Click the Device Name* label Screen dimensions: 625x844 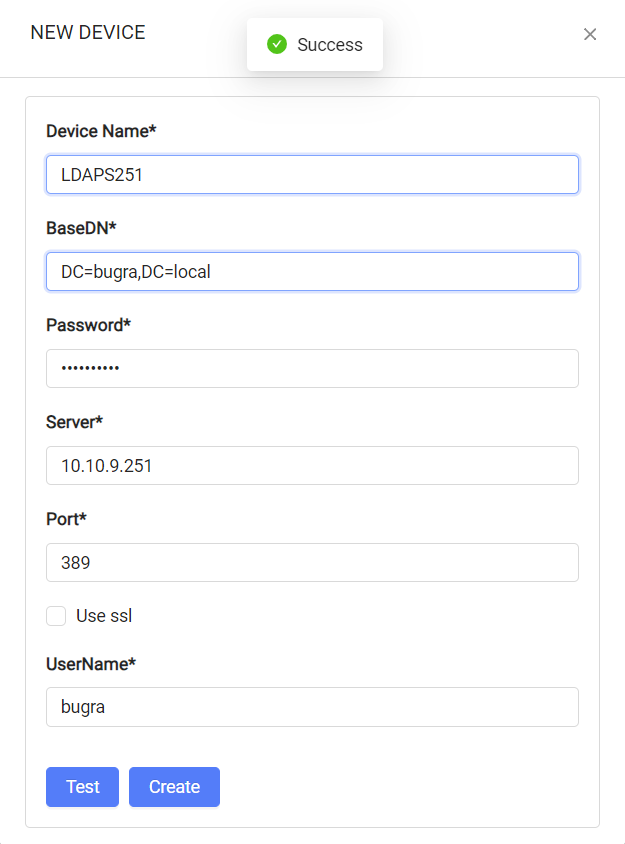click(101, 131)
